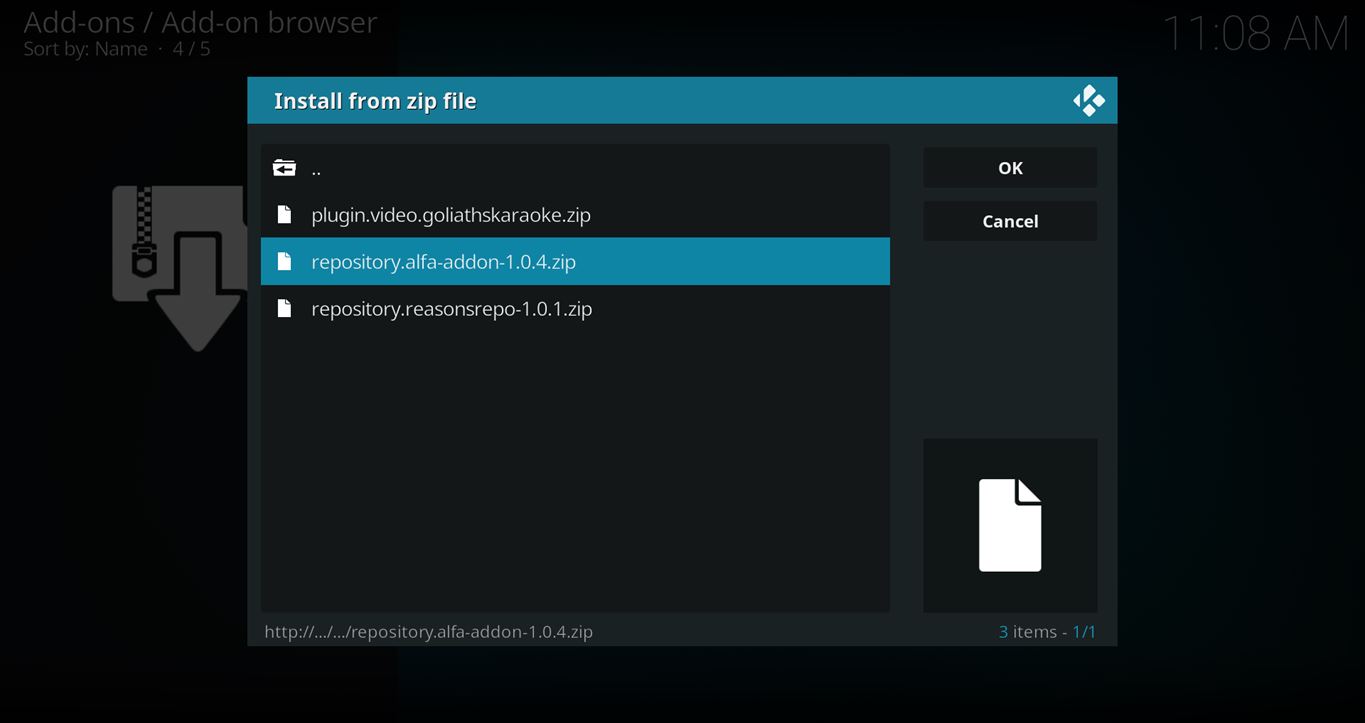Viewport: 1365px width, 723px height.
Task: Cancel the zip file installation
Action: point(1009,221)
